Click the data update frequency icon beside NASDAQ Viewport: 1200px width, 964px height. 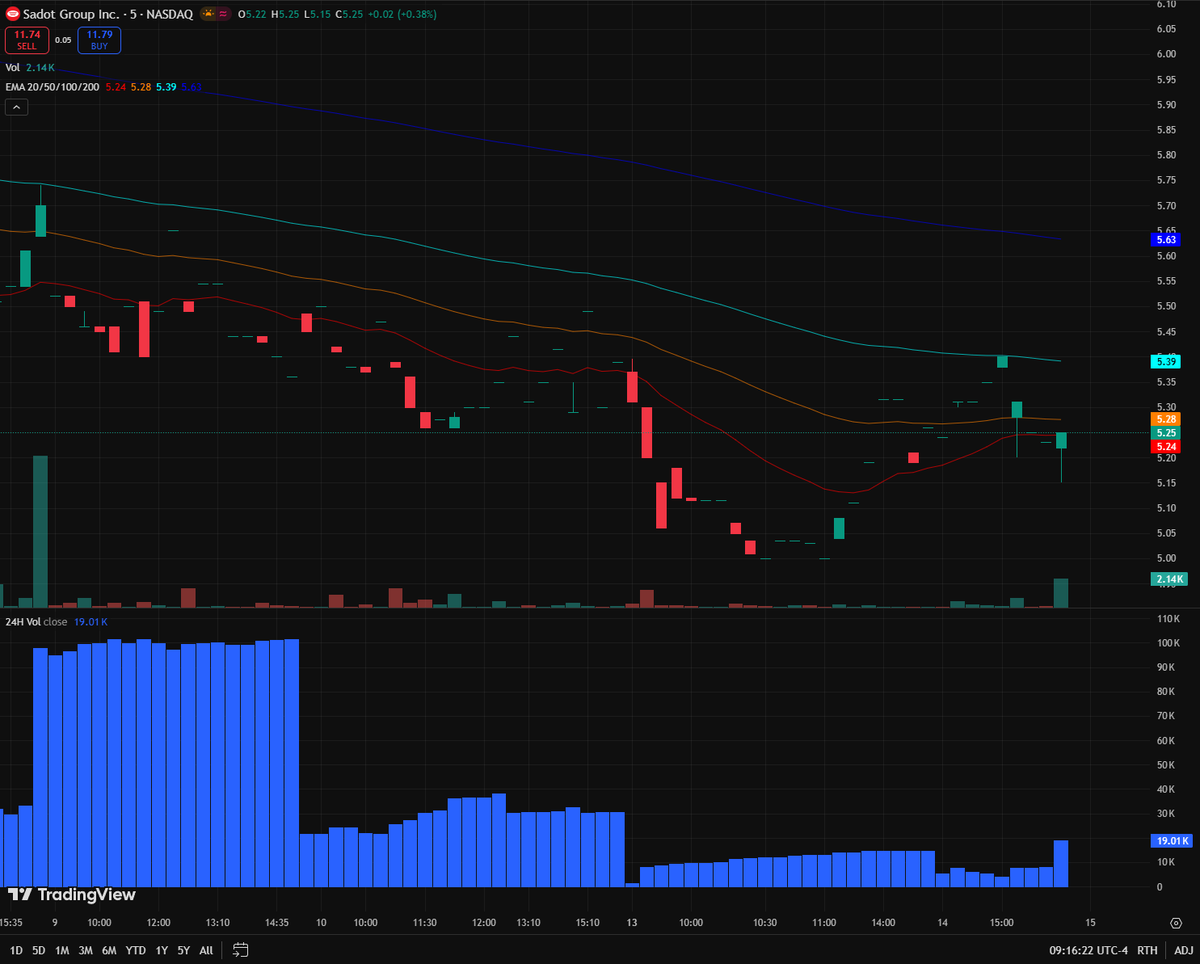222,15
